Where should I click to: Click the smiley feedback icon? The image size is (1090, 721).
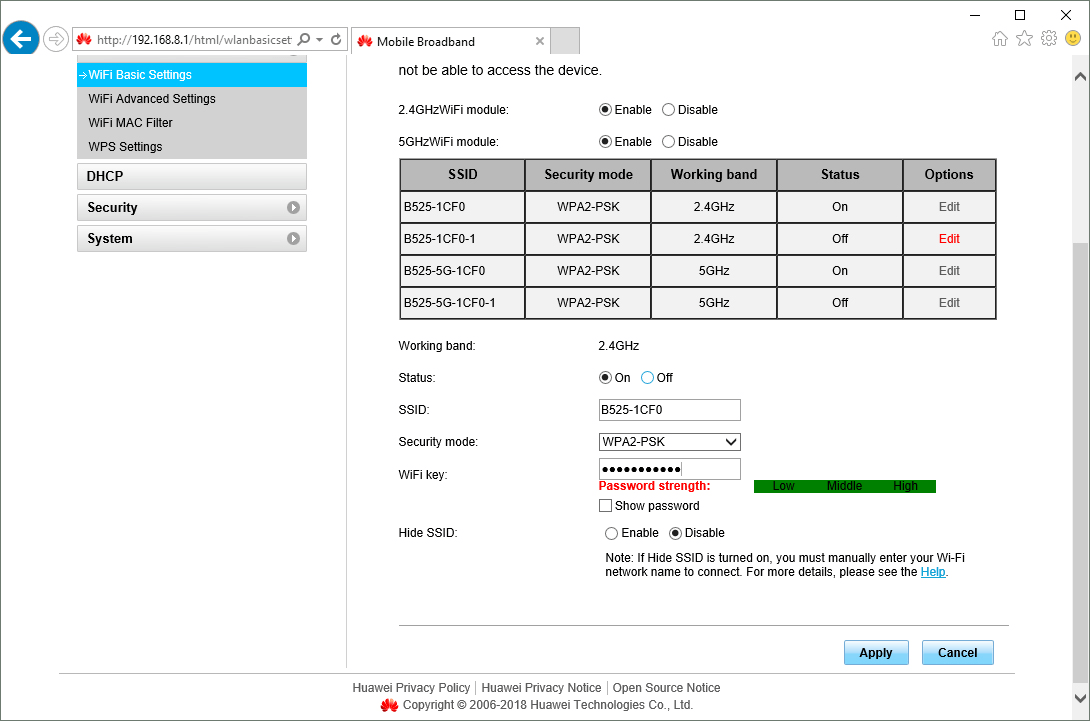[x=1073, y=38]
